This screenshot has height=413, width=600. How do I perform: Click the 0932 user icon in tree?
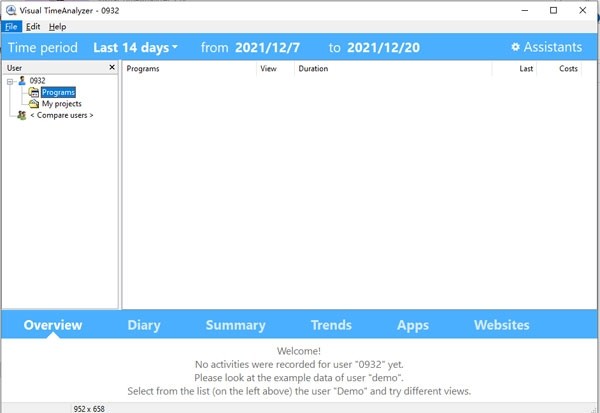tap(22, 80)
